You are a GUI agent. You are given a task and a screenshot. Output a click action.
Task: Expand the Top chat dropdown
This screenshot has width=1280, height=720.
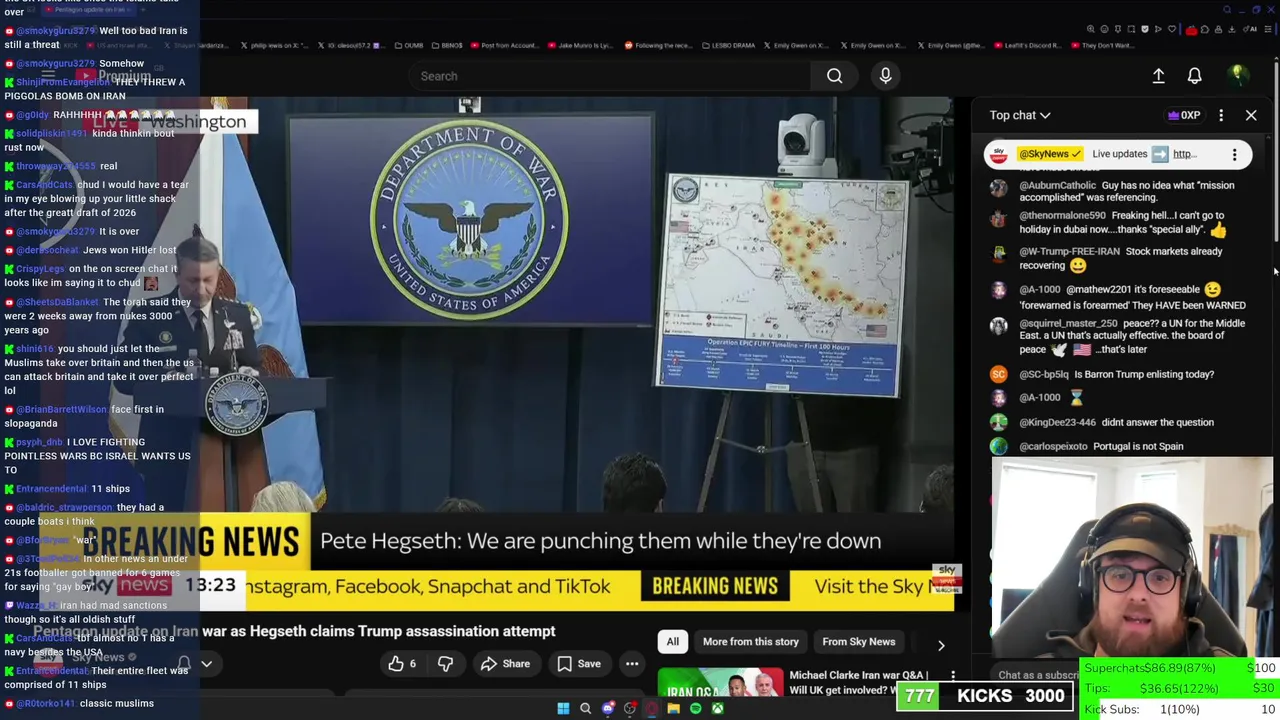[1020, 115]
